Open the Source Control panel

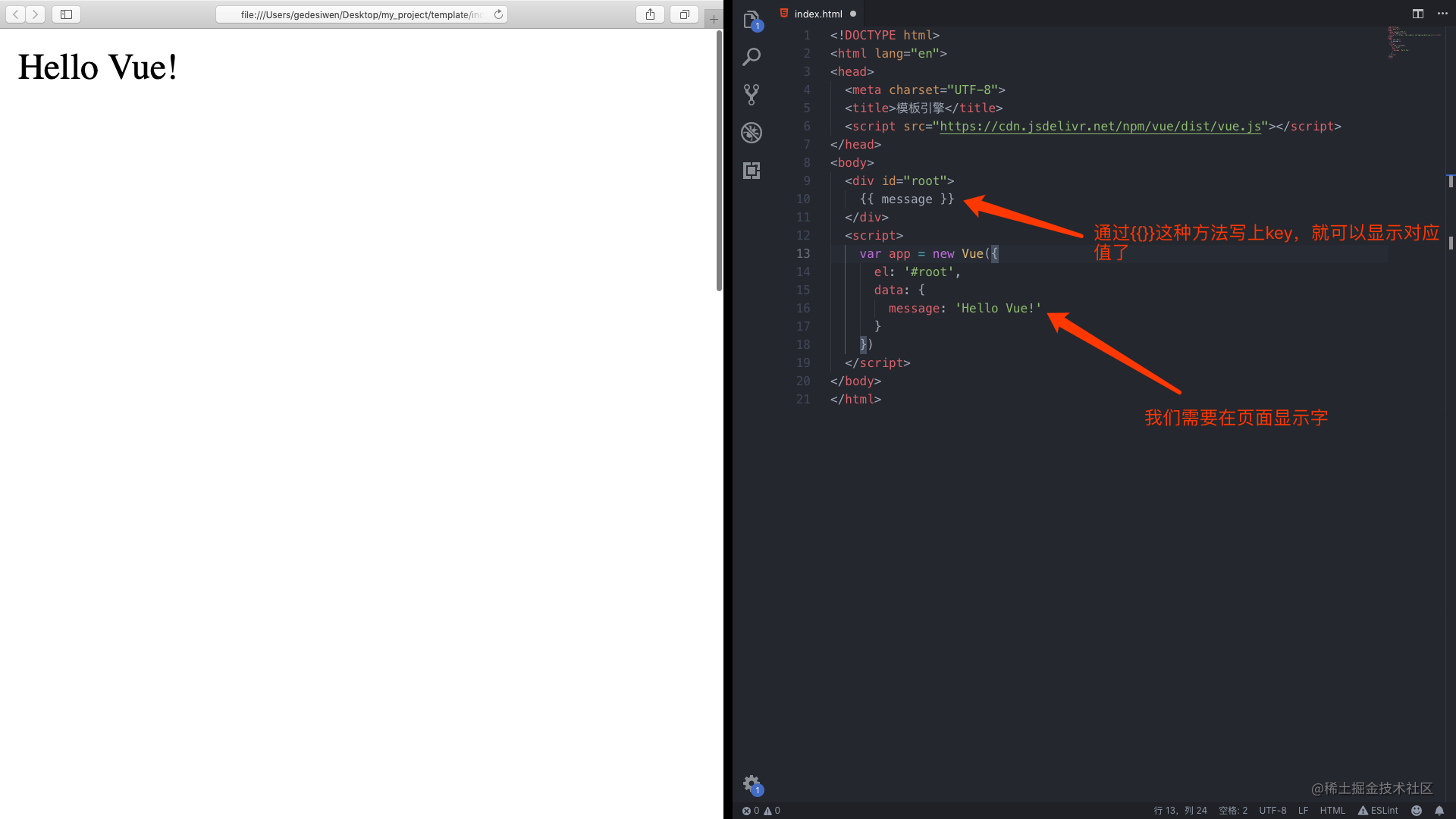click(x=751, y=94)
